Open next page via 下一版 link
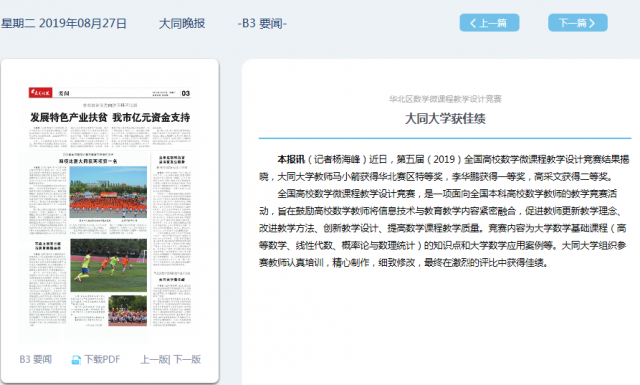Viewport: 640px width, 385px height. click(x=187, y=359)
